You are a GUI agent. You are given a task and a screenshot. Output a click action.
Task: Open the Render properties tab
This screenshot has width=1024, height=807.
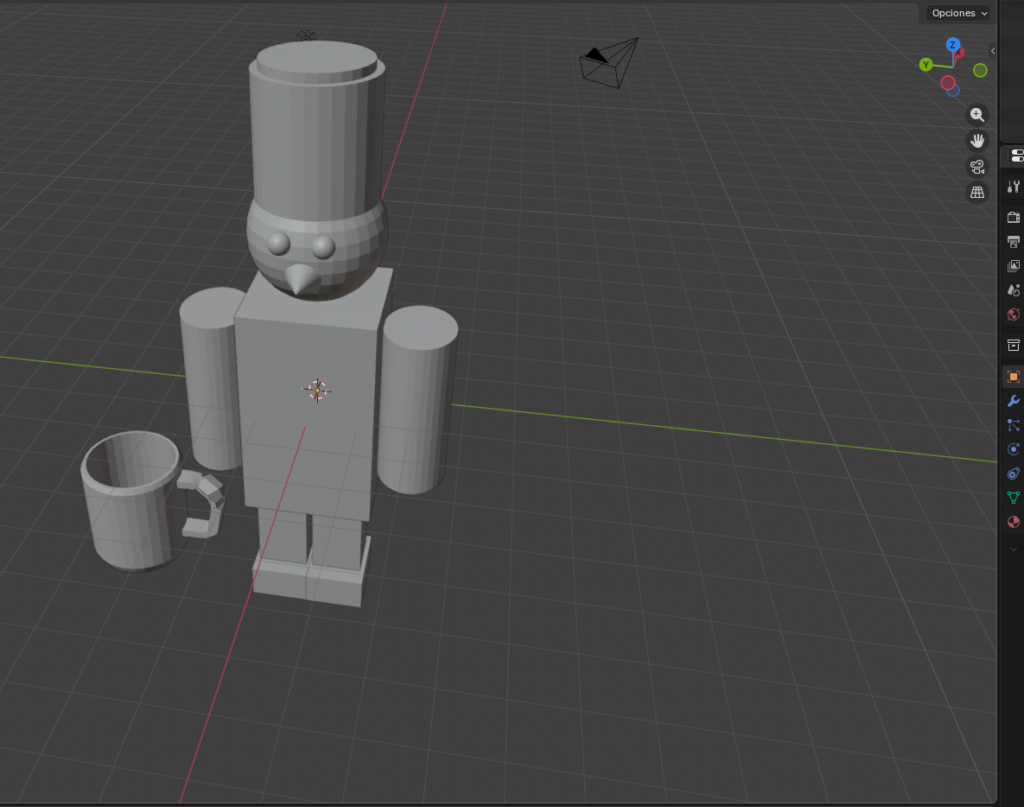pos(1013,217)
